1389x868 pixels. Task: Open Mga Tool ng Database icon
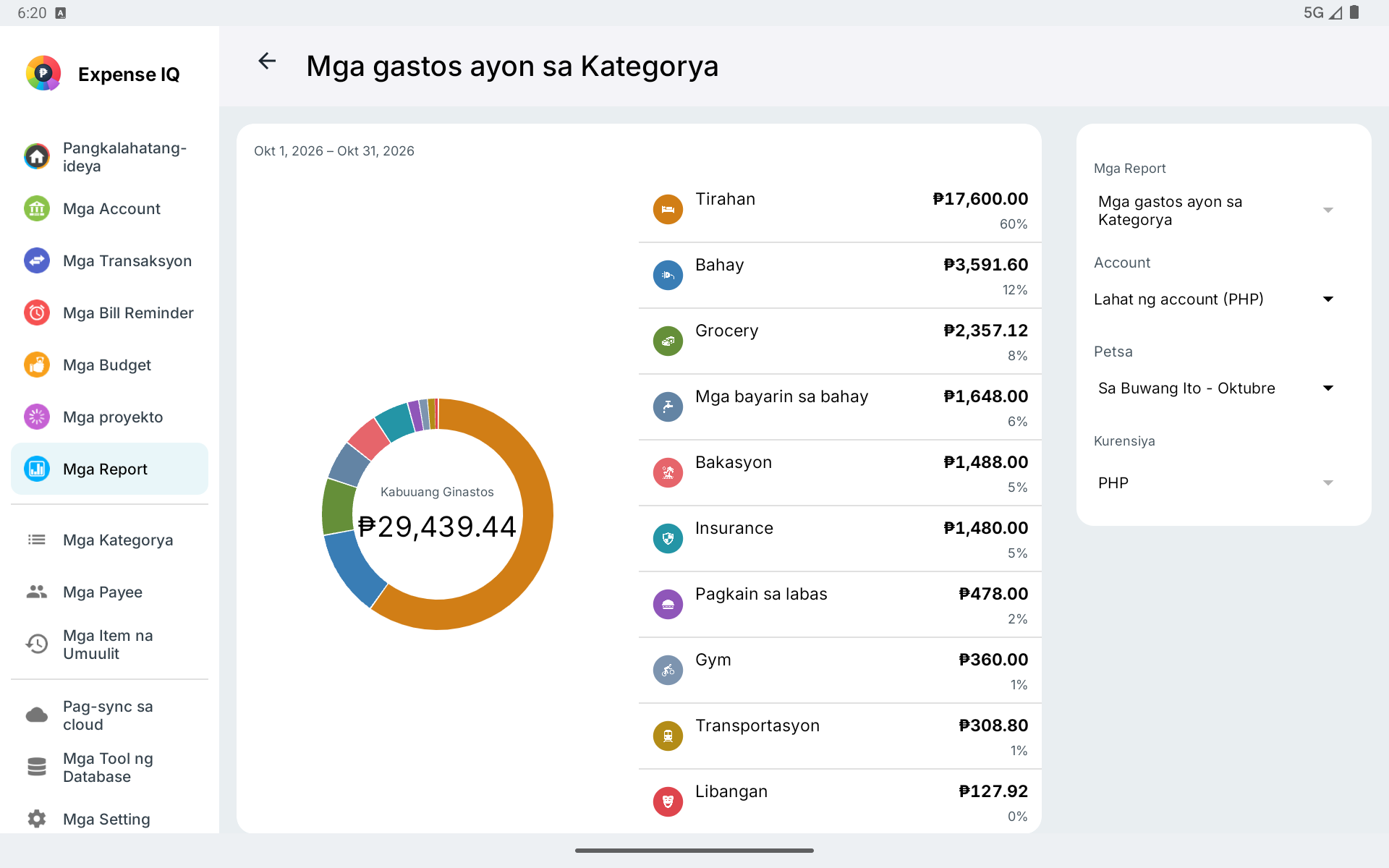(37, 767)
